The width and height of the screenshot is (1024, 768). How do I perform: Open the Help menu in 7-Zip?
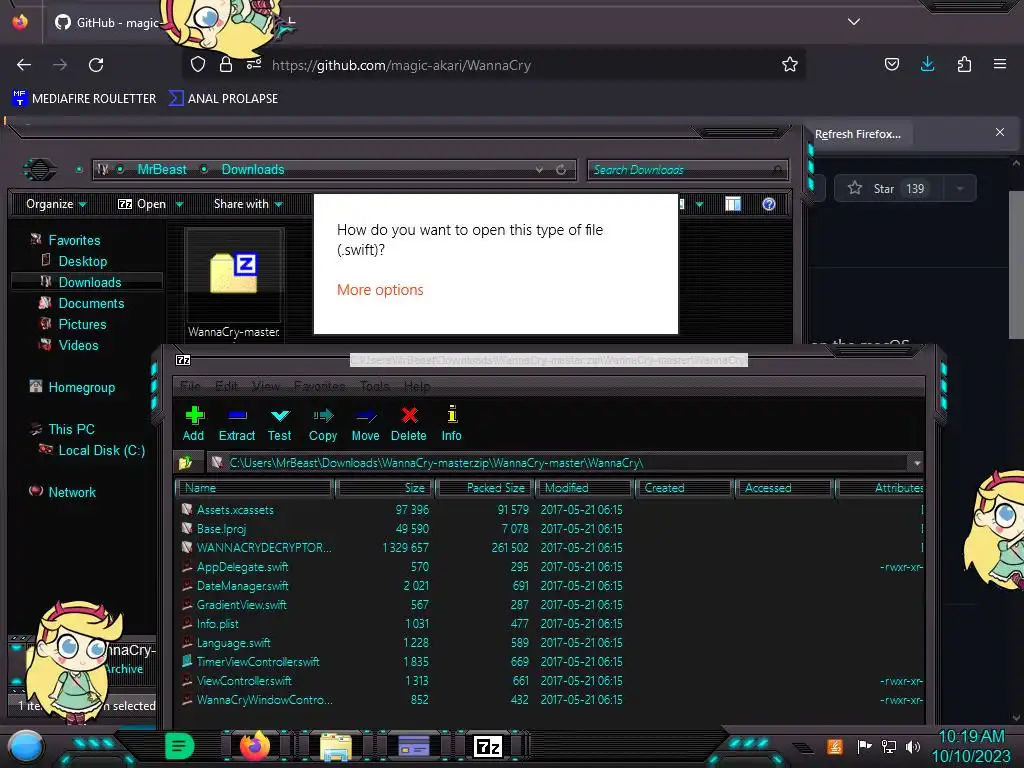(x=417, y=386)
